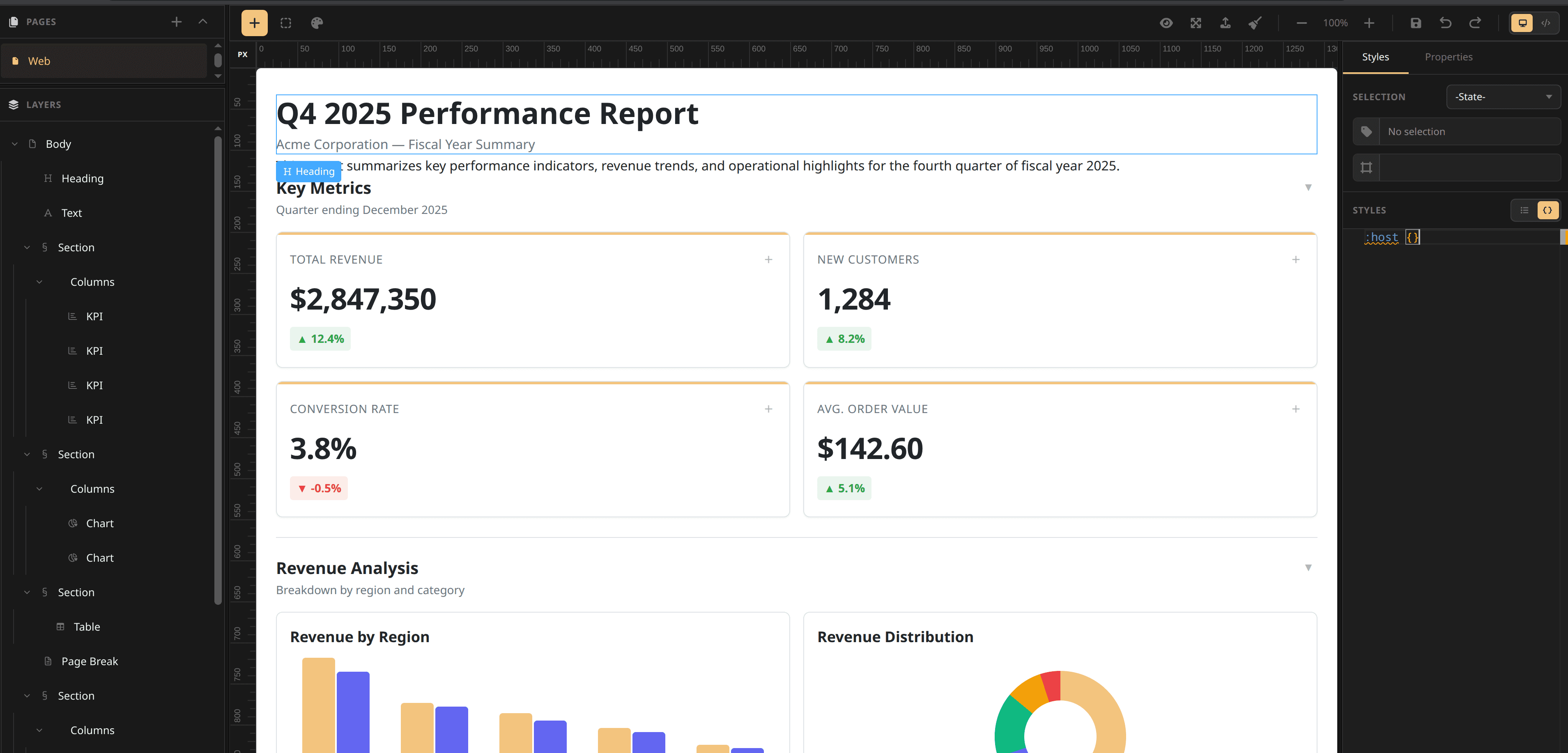Add a new page with the plus icon
Screen dimensions: 1568x753
click(177, 22)
